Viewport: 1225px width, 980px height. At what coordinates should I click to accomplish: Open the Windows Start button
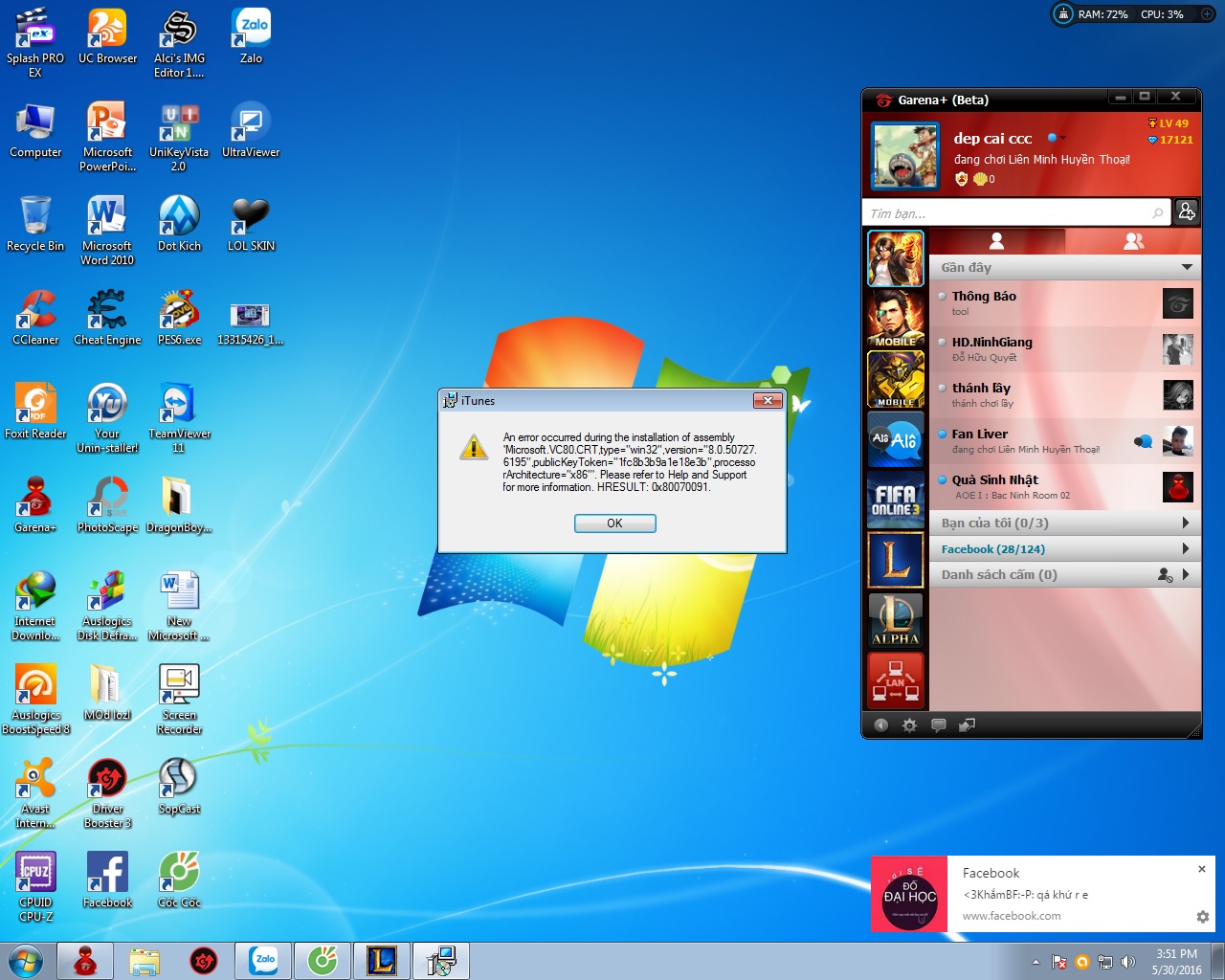point(26,961)
